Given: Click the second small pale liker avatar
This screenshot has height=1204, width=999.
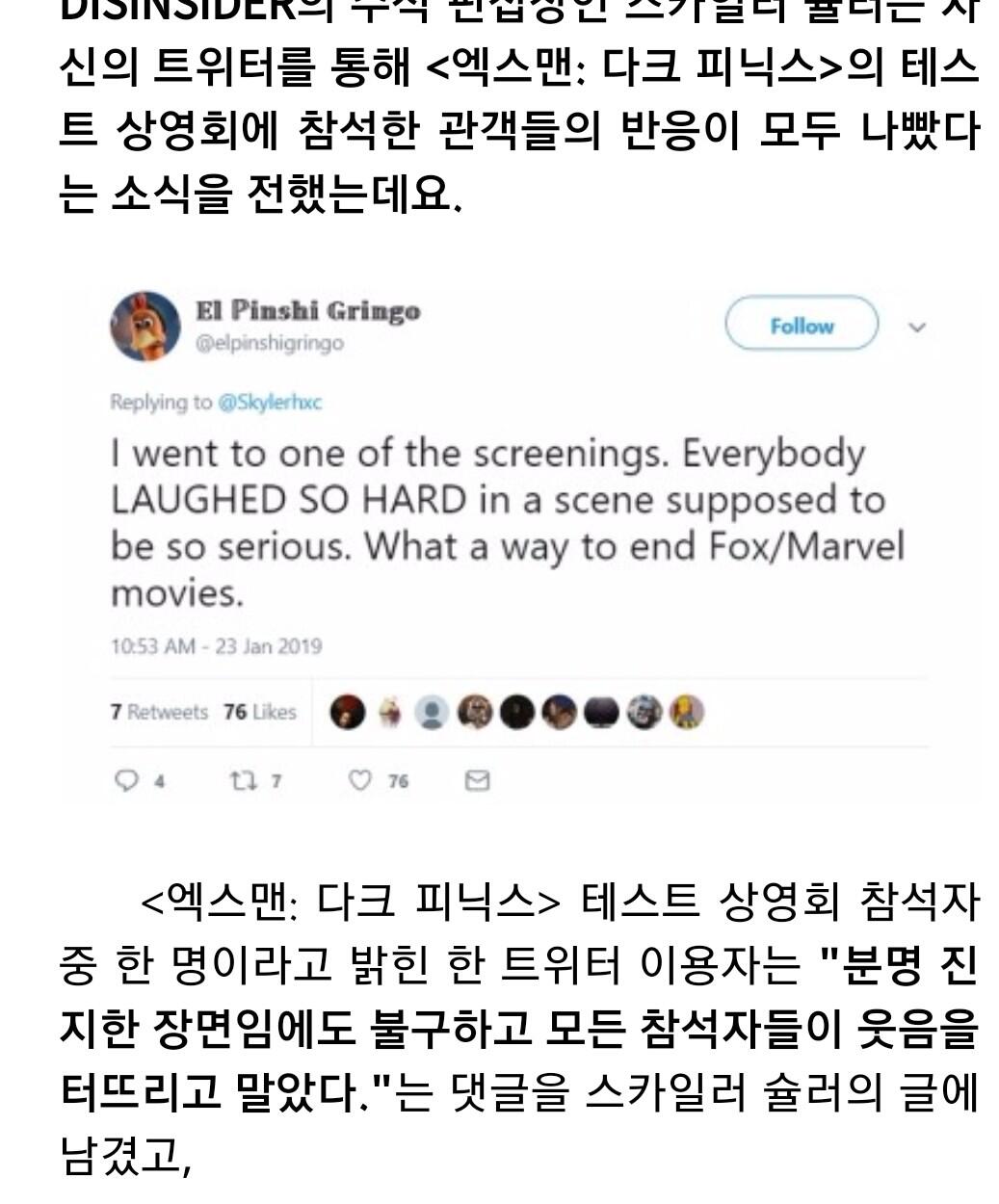Looking at the screenshot, I should pyautogui.click(x=390, y=713).
